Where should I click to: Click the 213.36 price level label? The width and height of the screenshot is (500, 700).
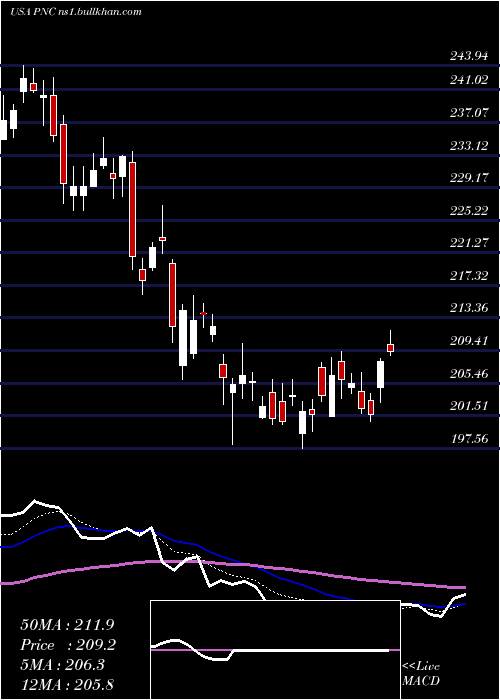point(468,308)
